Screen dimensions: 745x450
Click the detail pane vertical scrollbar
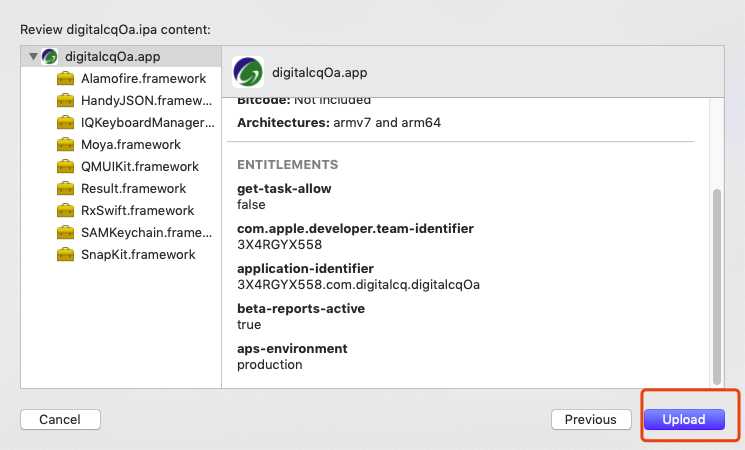point(717,287)
